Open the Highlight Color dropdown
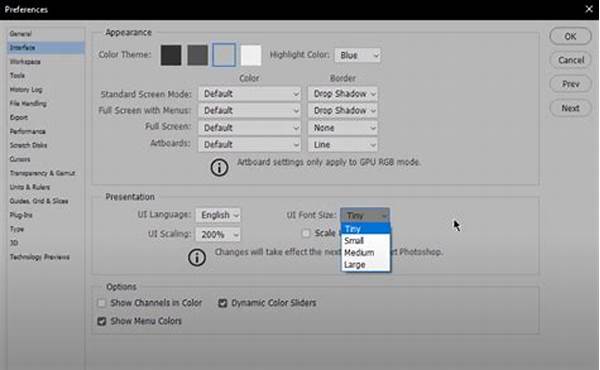The width and height of the screenshot is (600, 370). [x=357, y=55]
